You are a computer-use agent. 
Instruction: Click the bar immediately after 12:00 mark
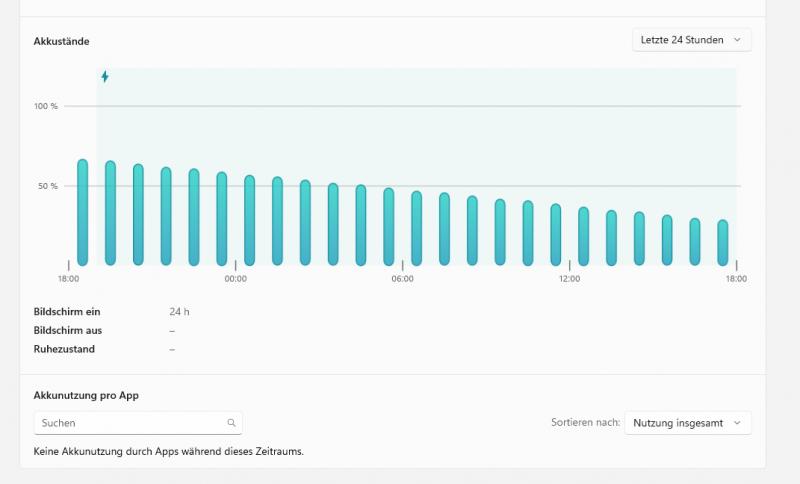[584, 237]
